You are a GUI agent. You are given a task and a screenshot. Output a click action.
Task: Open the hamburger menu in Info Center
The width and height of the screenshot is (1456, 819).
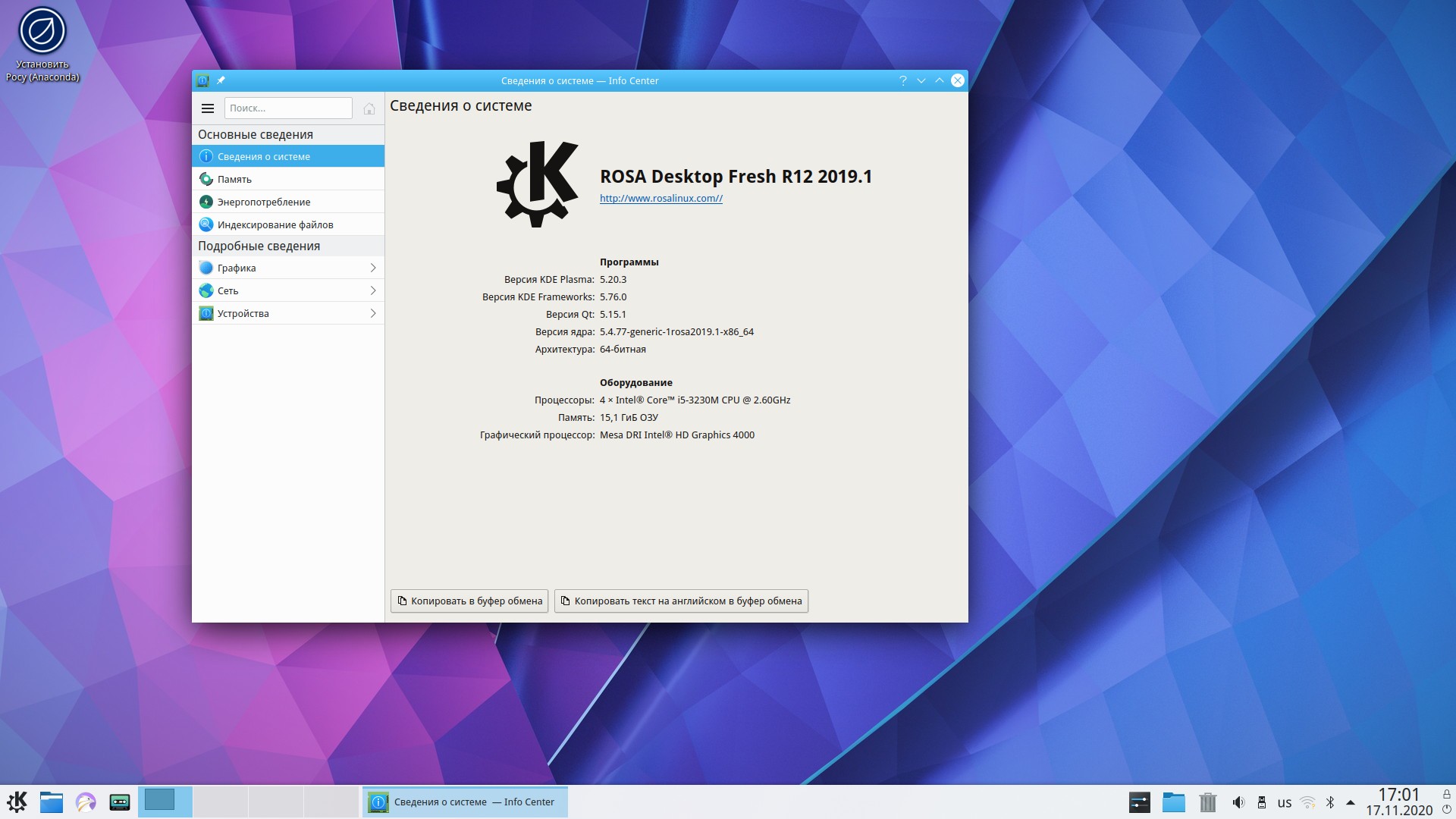pyautogui.click(x=207, y=108)
